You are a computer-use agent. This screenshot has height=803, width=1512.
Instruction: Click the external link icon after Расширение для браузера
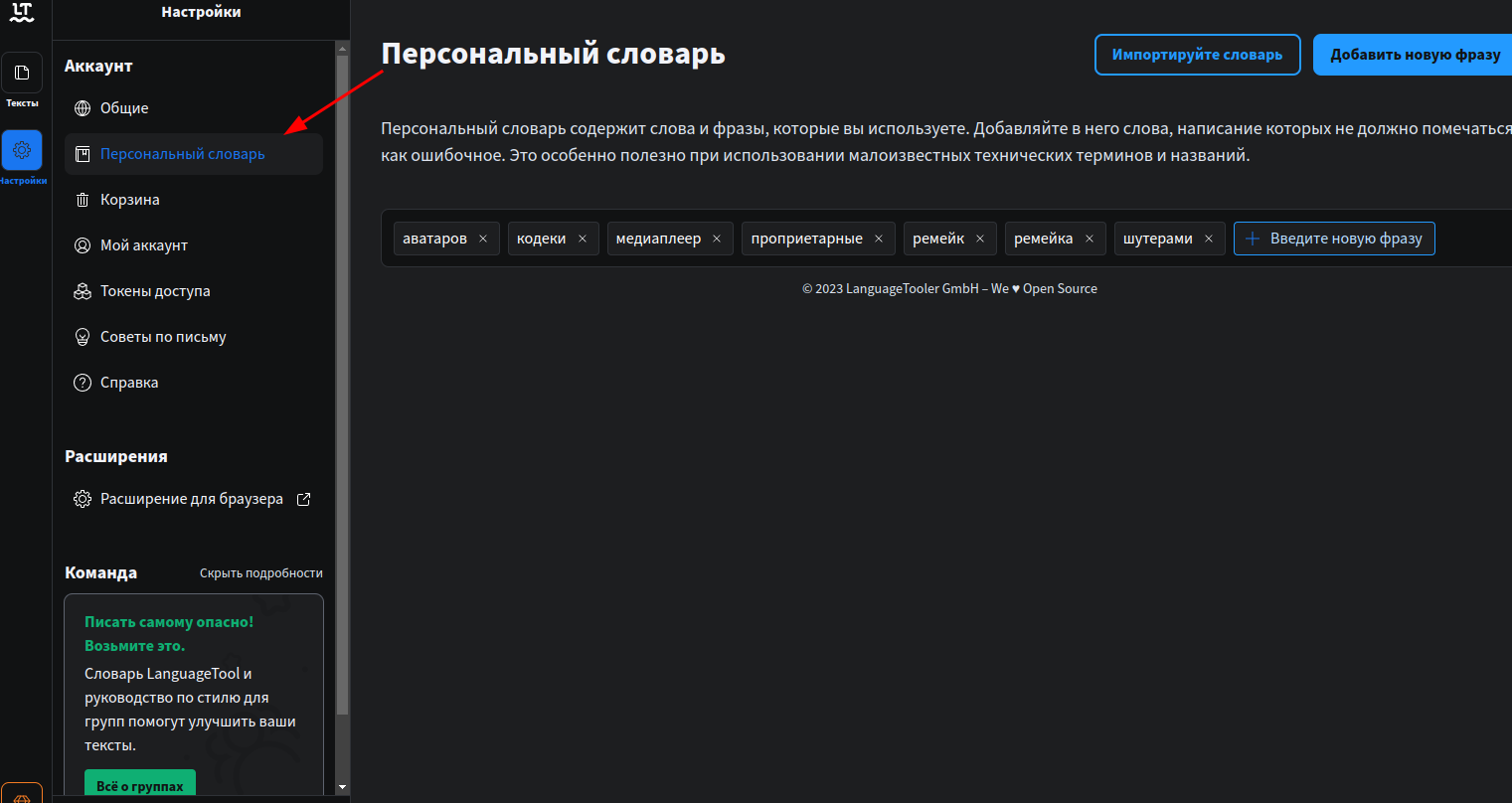coord(304,499)
